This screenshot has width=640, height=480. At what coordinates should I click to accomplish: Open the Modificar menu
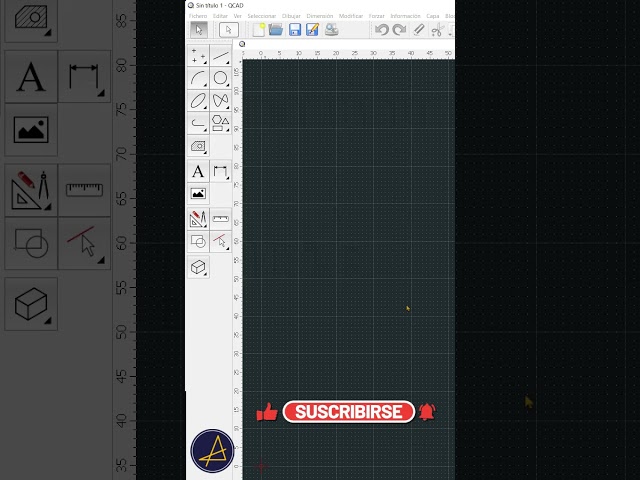(x=351, y=16)
